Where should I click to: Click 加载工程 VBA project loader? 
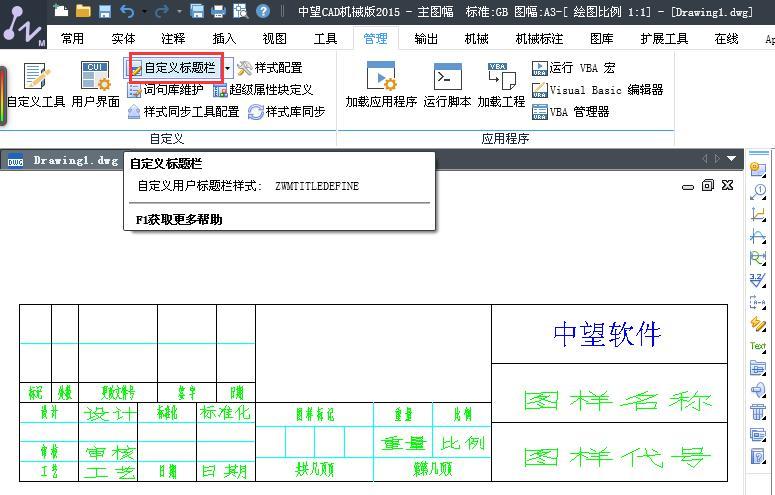[501, 85]
